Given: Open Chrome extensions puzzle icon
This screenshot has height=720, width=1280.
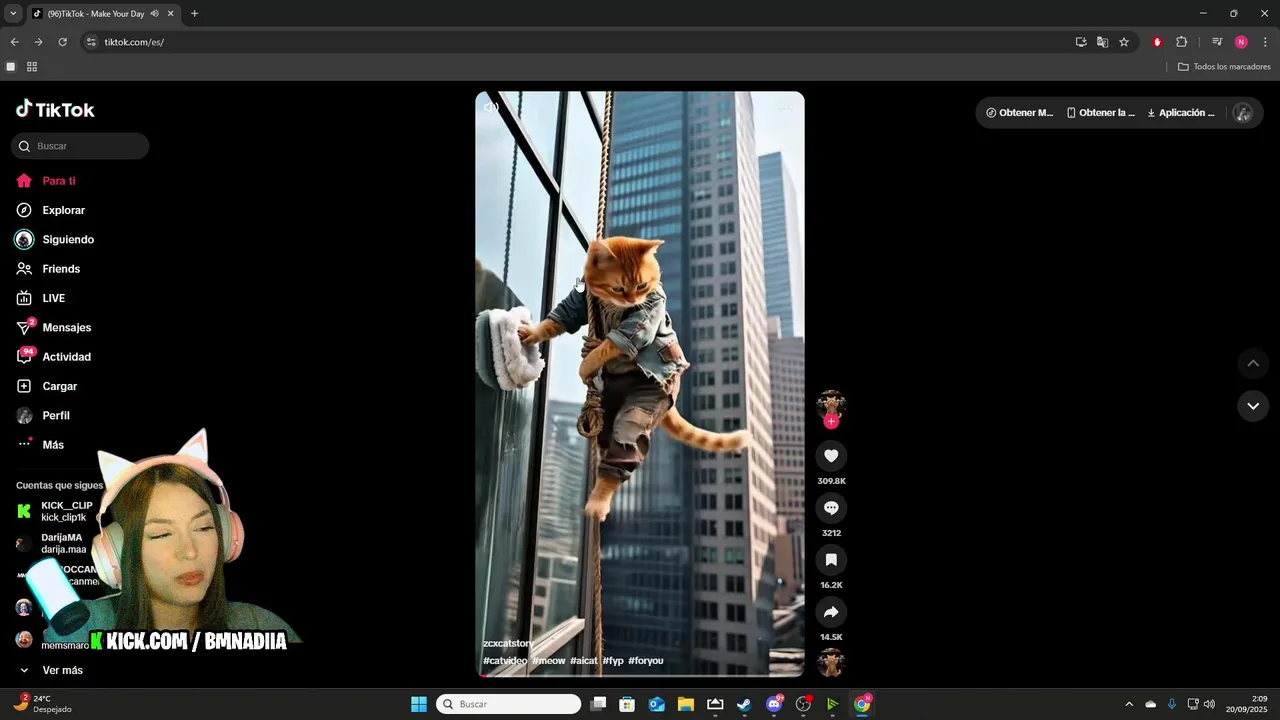Looking at the screenshot, I should (x=1182, y=42).
